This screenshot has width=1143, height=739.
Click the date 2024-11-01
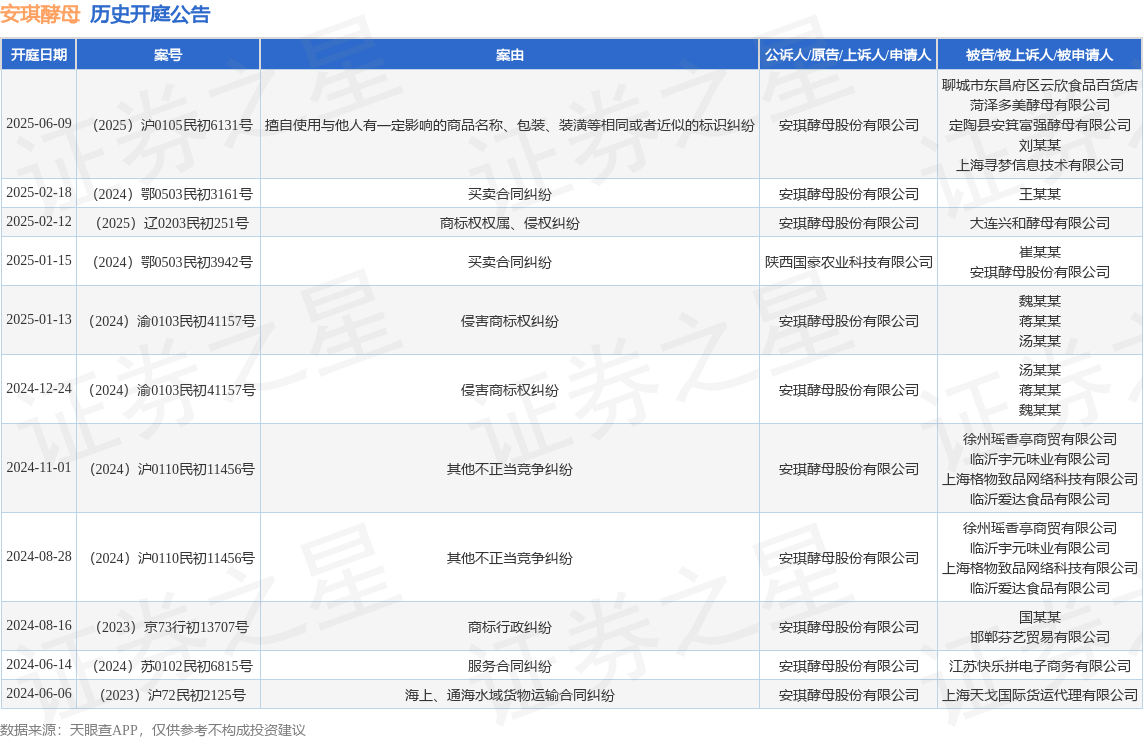[39, 467]
